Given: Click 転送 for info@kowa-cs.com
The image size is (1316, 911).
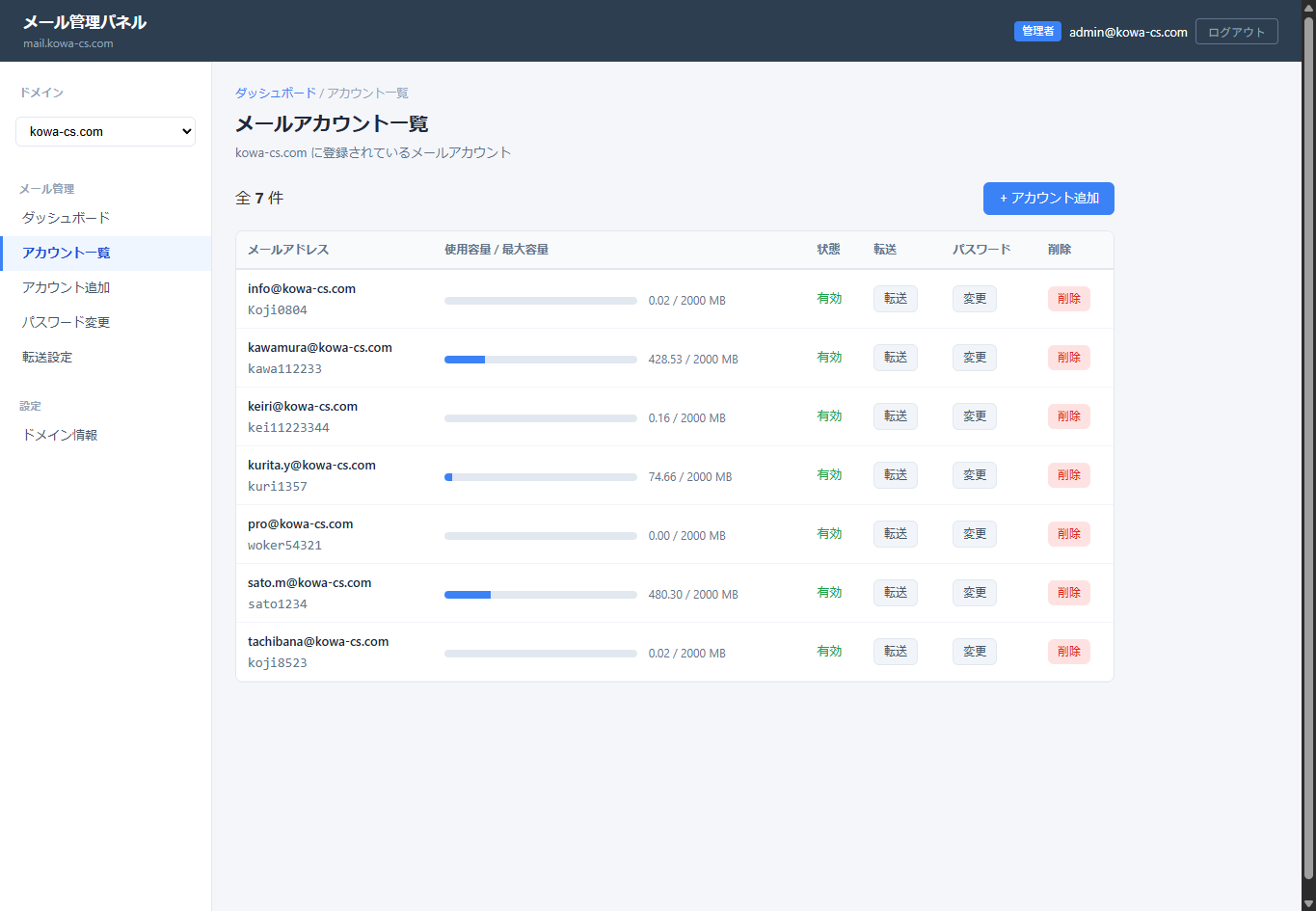Looking at the screenshot, I should point(895,299).
